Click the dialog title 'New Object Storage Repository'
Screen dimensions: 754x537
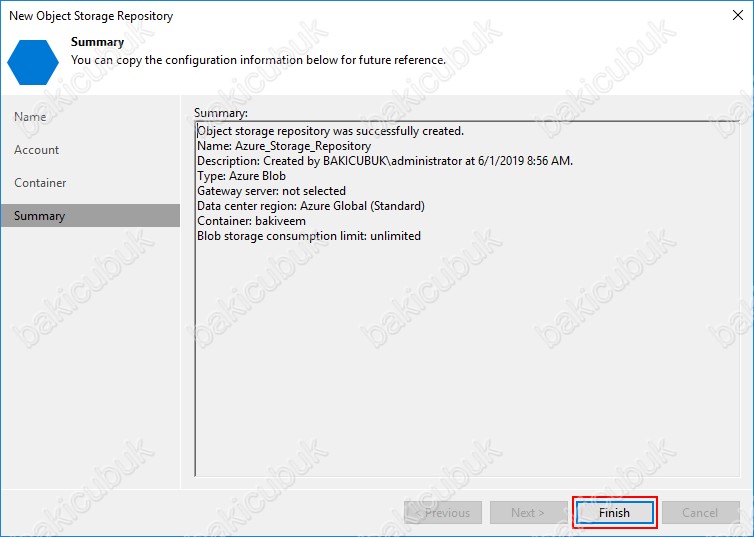pyautogui.click(x=91, y=16)
